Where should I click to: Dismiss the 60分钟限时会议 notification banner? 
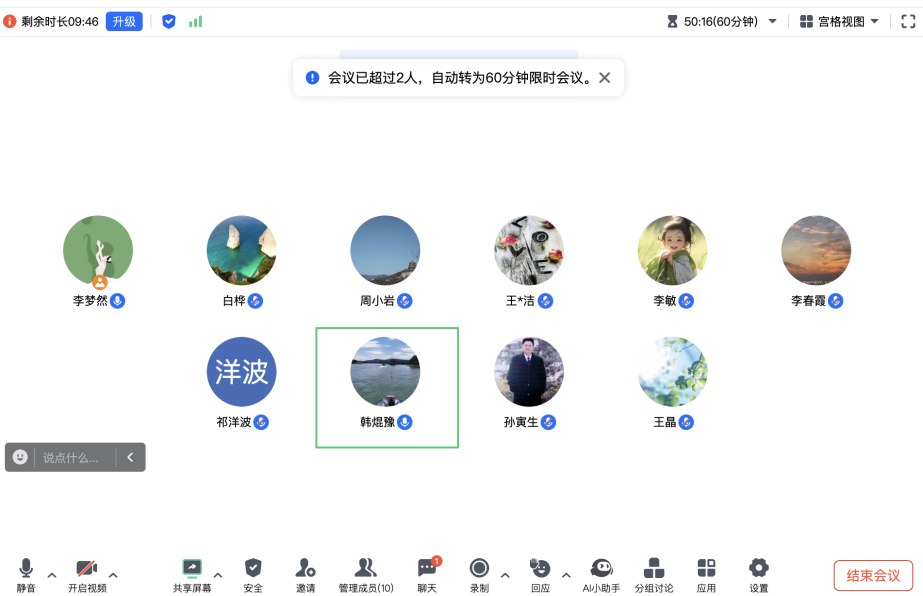(604, 78)
